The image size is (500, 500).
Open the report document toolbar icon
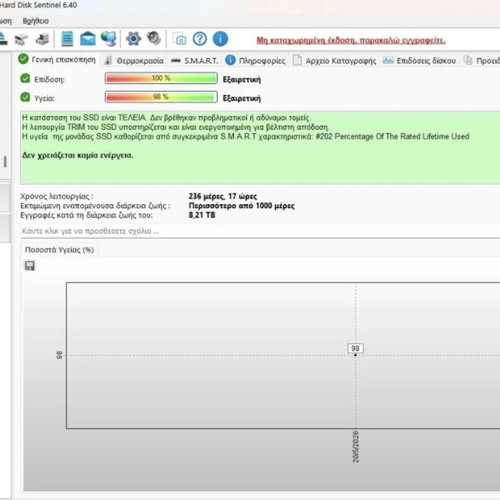67,39
